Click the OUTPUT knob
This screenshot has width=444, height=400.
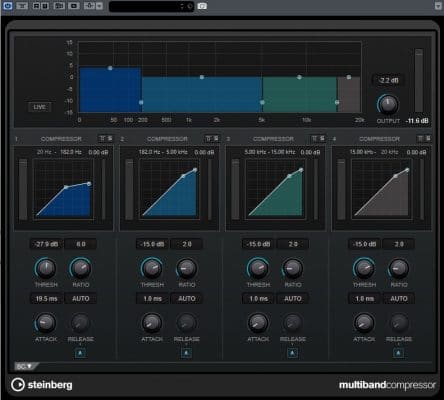[x=388, y=104]
